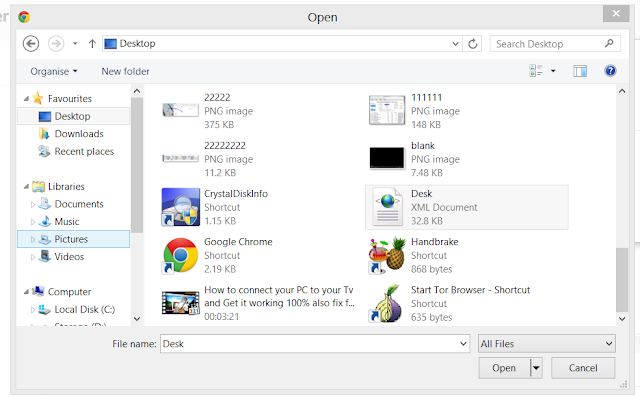Click the change view icon
This screenshot has height=400, width=640.
(536, 71)
